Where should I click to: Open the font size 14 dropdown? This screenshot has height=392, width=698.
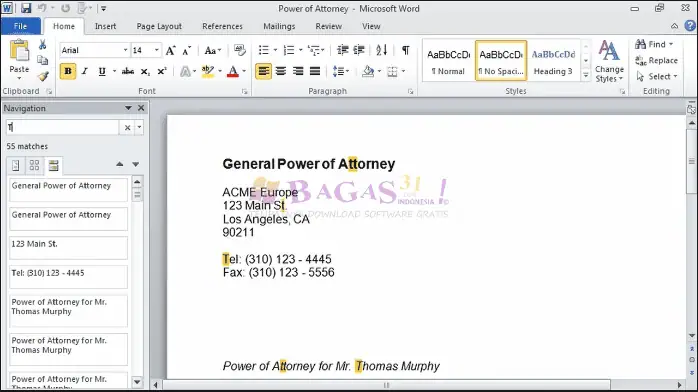(x=156, y=50)
